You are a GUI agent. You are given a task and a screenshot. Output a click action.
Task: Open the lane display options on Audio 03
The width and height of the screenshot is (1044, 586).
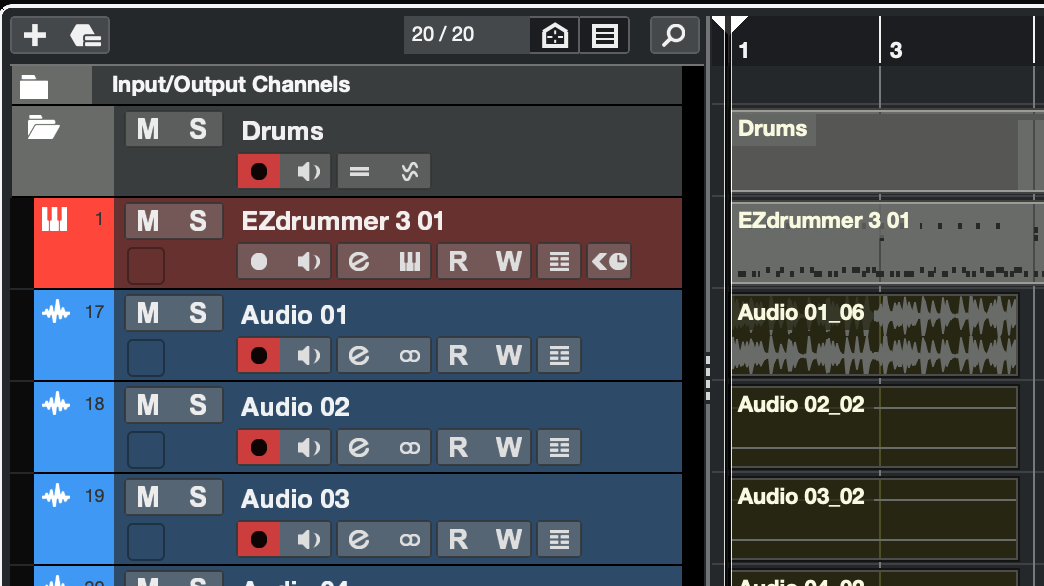pyautogui.click(x=559, y=539)
